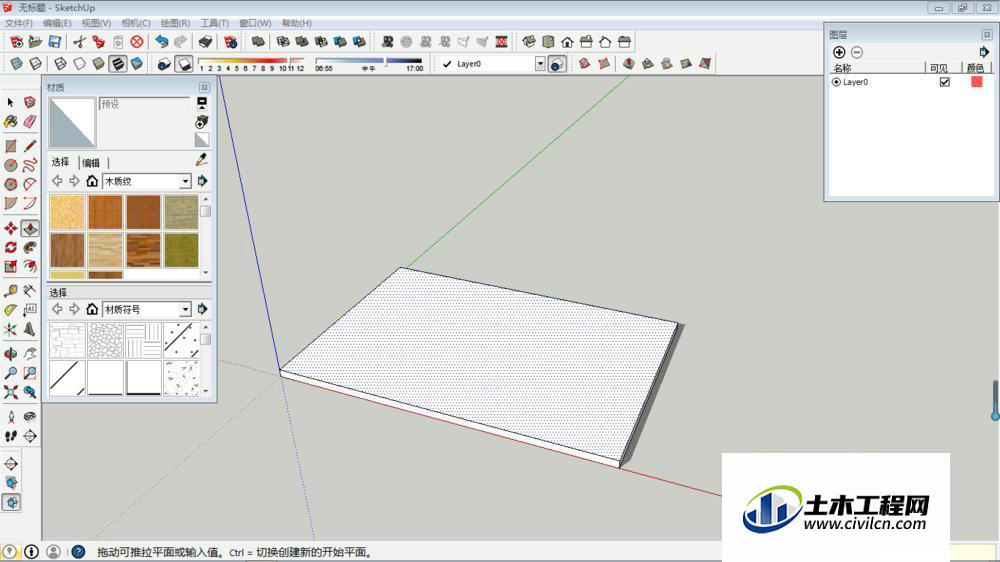Image resolution: width=1000 pixels, height=562 pixels.
Task: Pick the 3D Text tool
Action: [x=30, y=329]
